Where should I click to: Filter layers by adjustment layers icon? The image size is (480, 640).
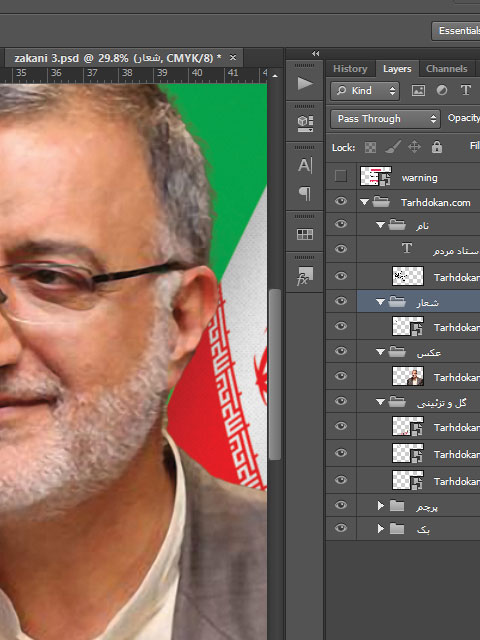pyautogui.click(x=442, y=90)
